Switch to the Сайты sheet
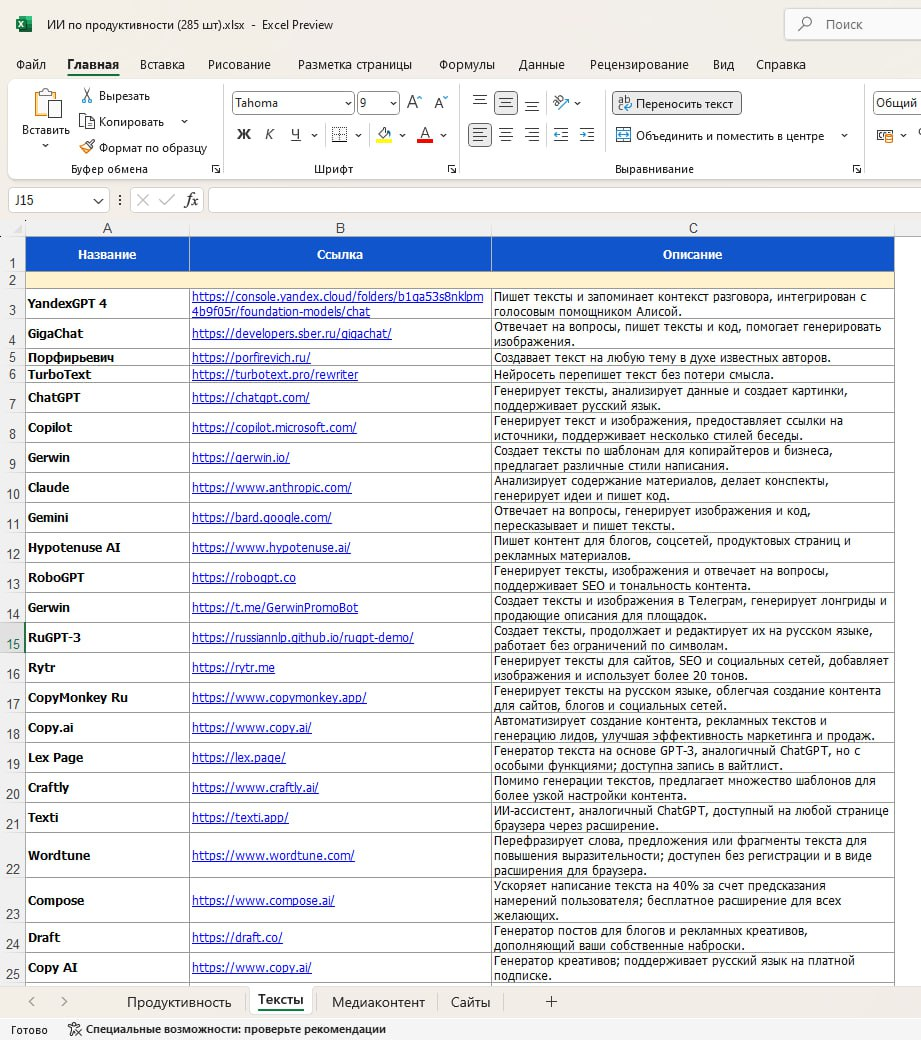This screenshot has height=1040, width=921. (470, 1002)
